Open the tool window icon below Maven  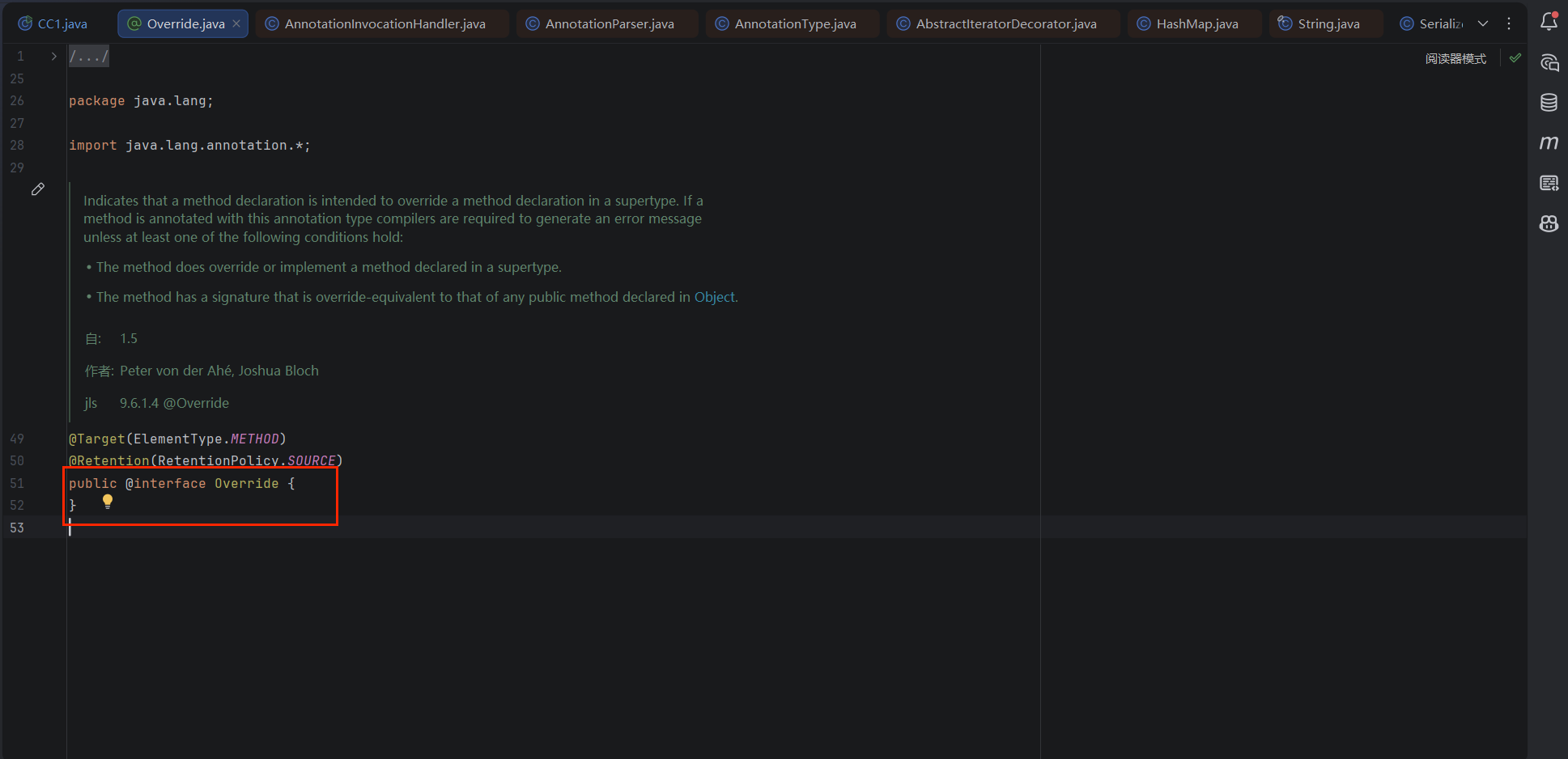[1549, 183]
